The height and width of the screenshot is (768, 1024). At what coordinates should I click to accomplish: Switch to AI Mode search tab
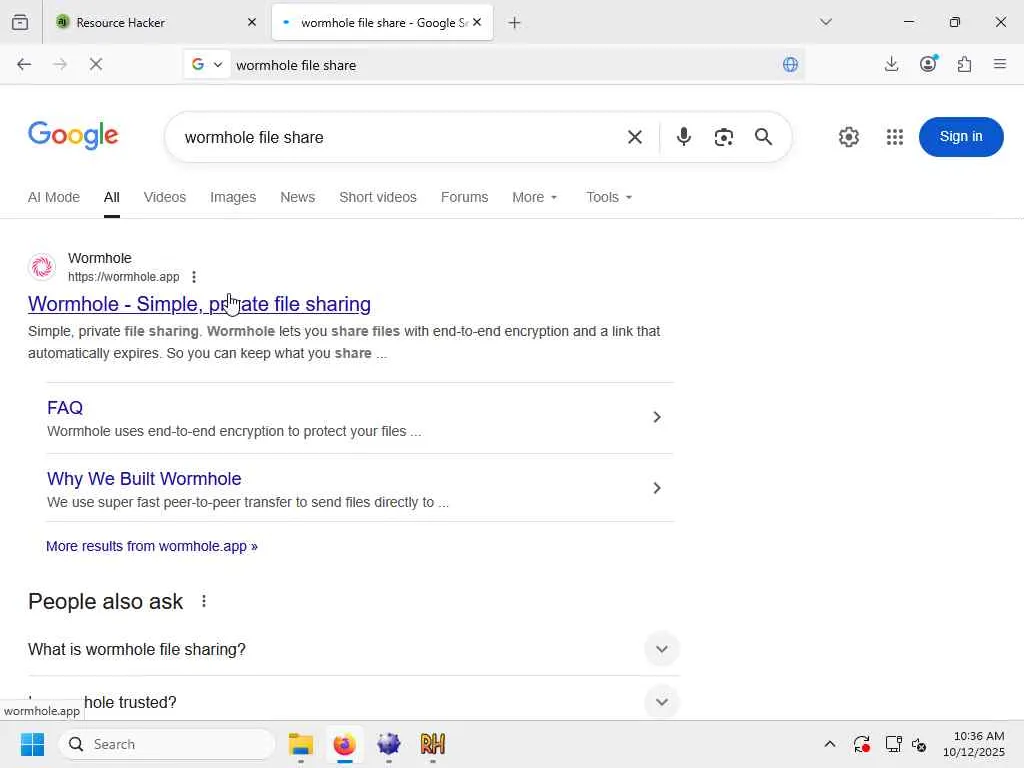pos(54,197)
